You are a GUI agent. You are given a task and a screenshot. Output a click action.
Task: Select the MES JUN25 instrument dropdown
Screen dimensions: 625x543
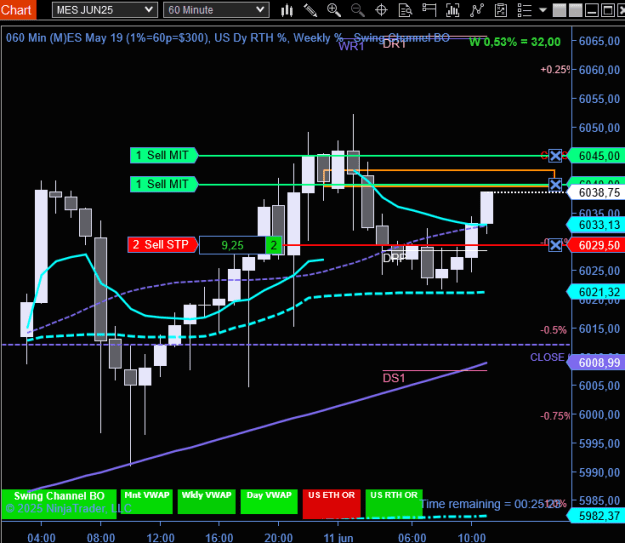(104, 10)
